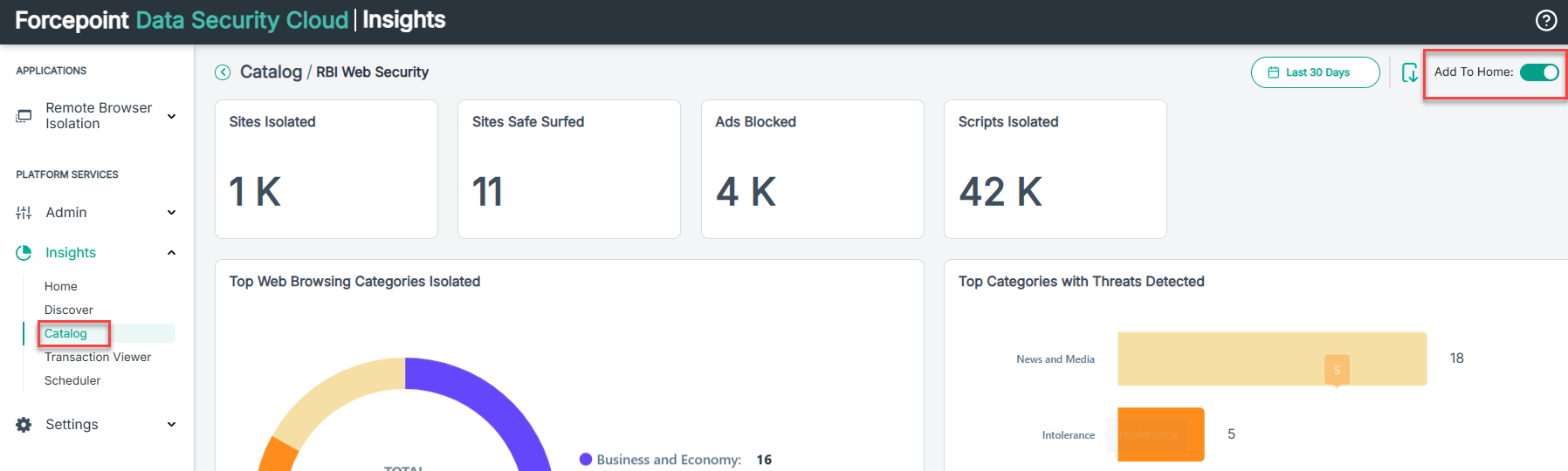Click the Forcepoint Data Security Cloud logo
Viewport: 1568px width, 471px height.
click(182, 20)
